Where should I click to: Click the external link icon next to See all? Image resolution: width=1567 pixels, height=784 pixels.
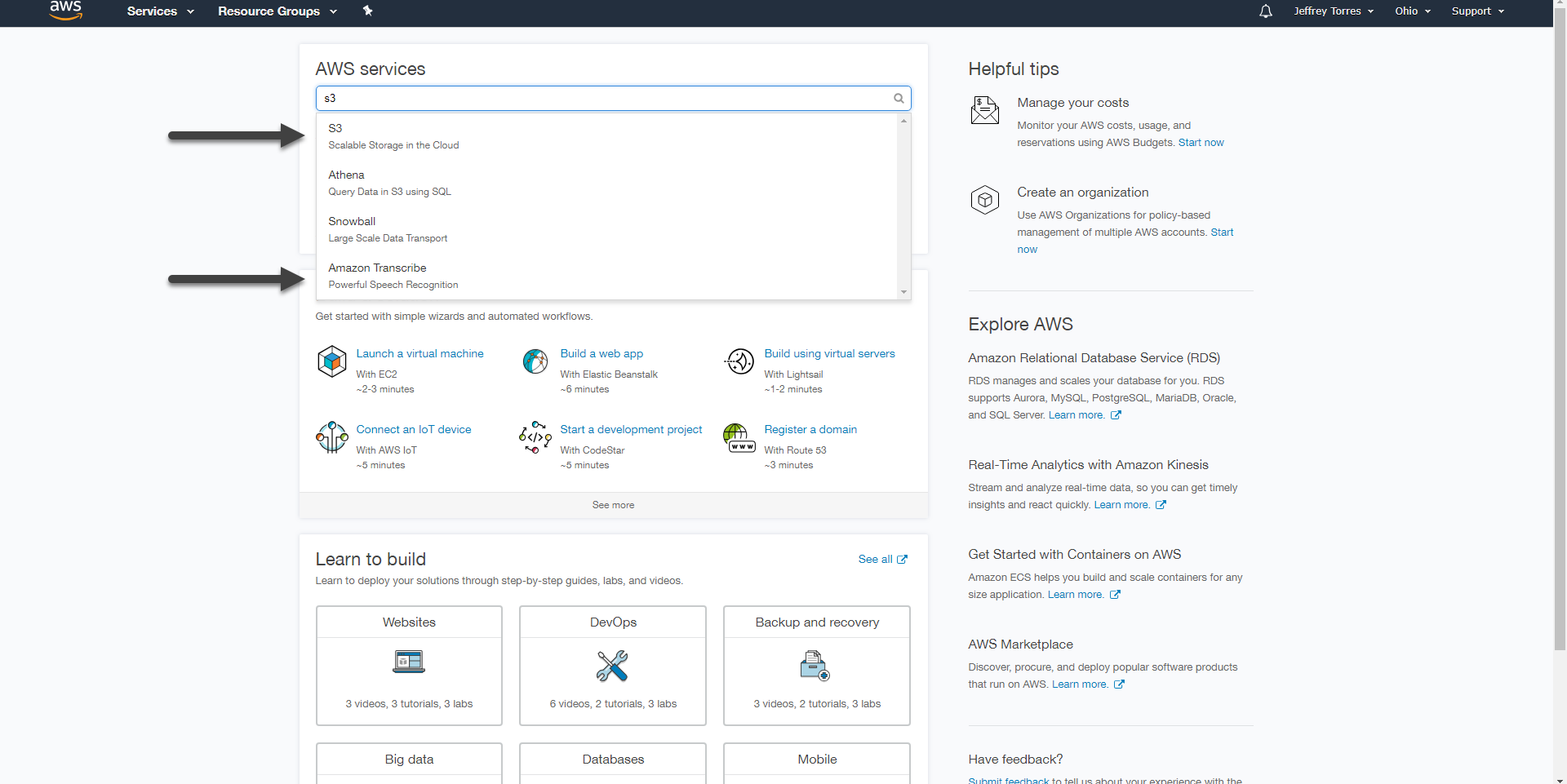[902, 560]
